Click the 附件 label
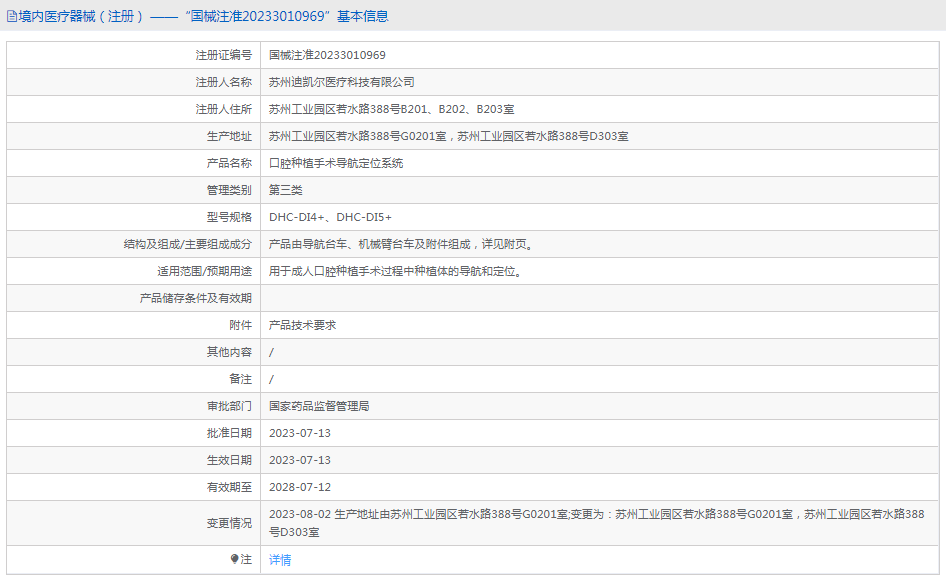 [x=240, y=325]
